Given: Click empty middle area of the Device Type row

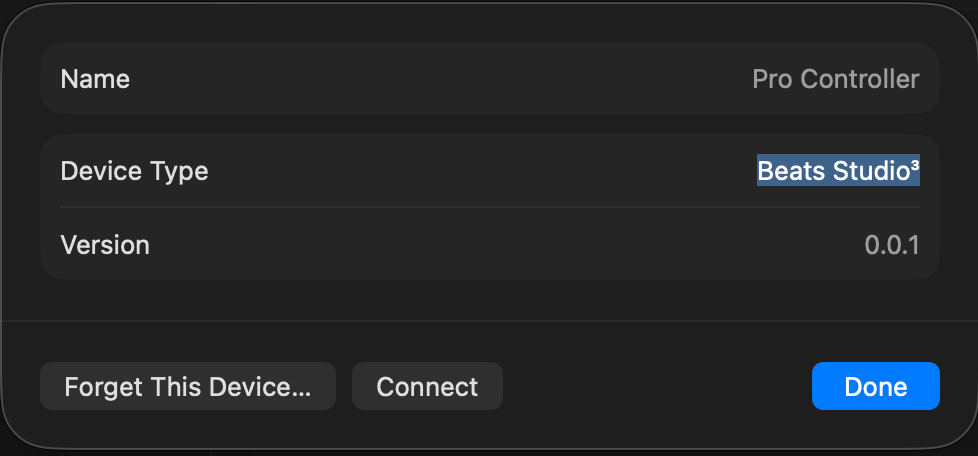Looking at the screenshot, I should click(x=480, y=171).
